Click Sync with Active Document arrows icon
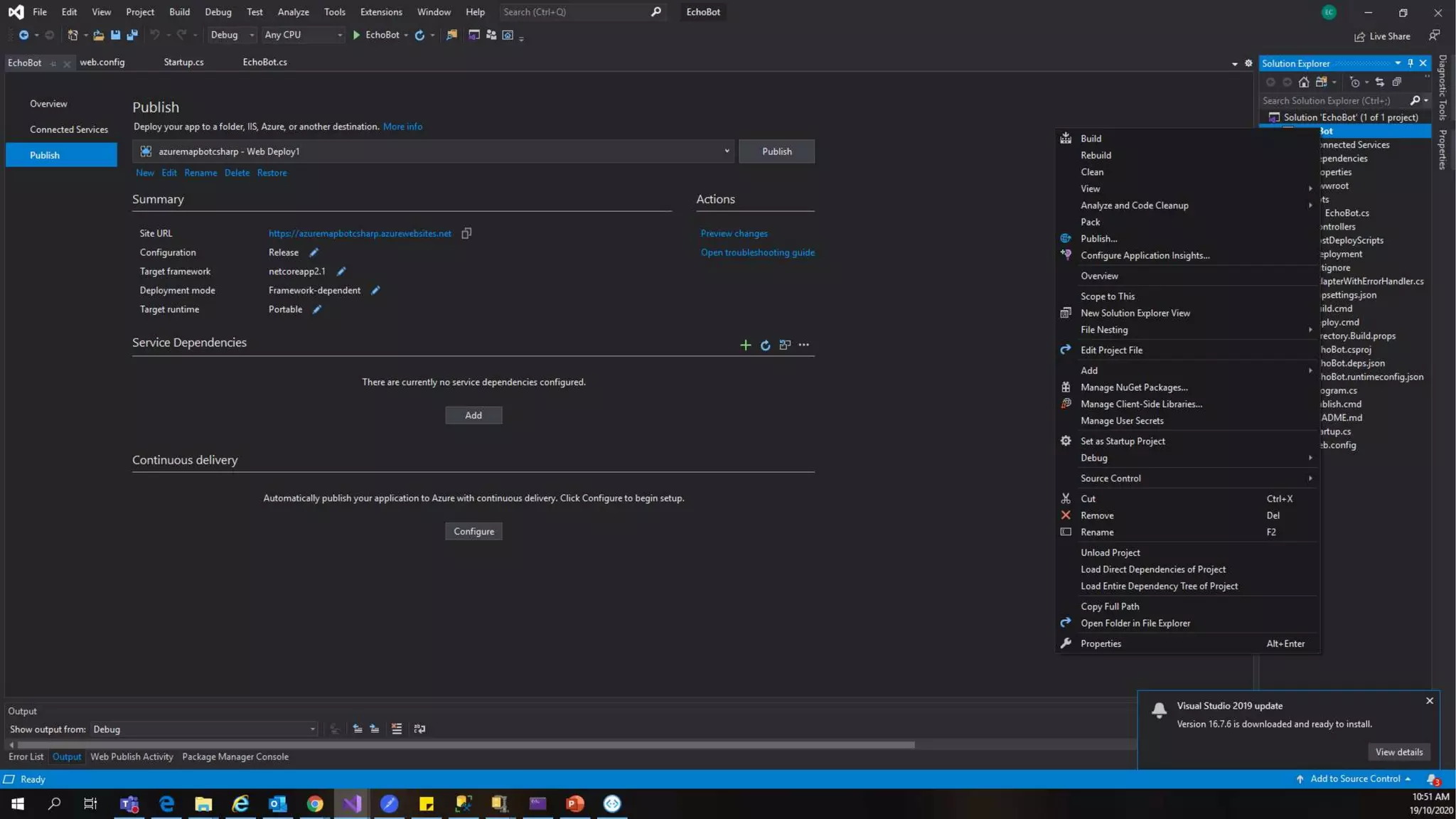The width and height of the screenshot is (1456, 819). tap(1380, 82)
